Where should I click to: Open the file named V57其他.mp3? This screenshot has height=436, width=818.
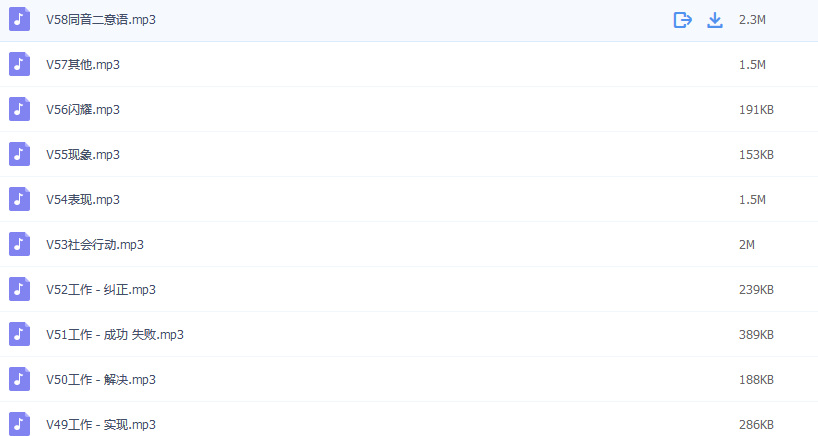[x=83, y=65]
